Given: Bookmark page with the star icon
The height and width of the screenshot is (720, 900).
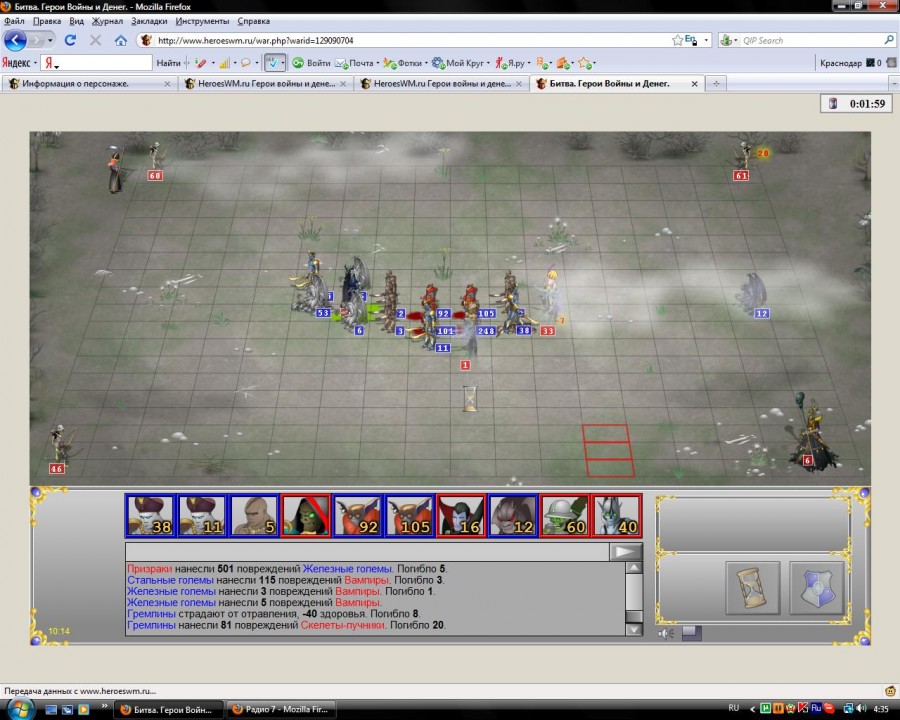Looking at the screenshot, I should (677, 41).
